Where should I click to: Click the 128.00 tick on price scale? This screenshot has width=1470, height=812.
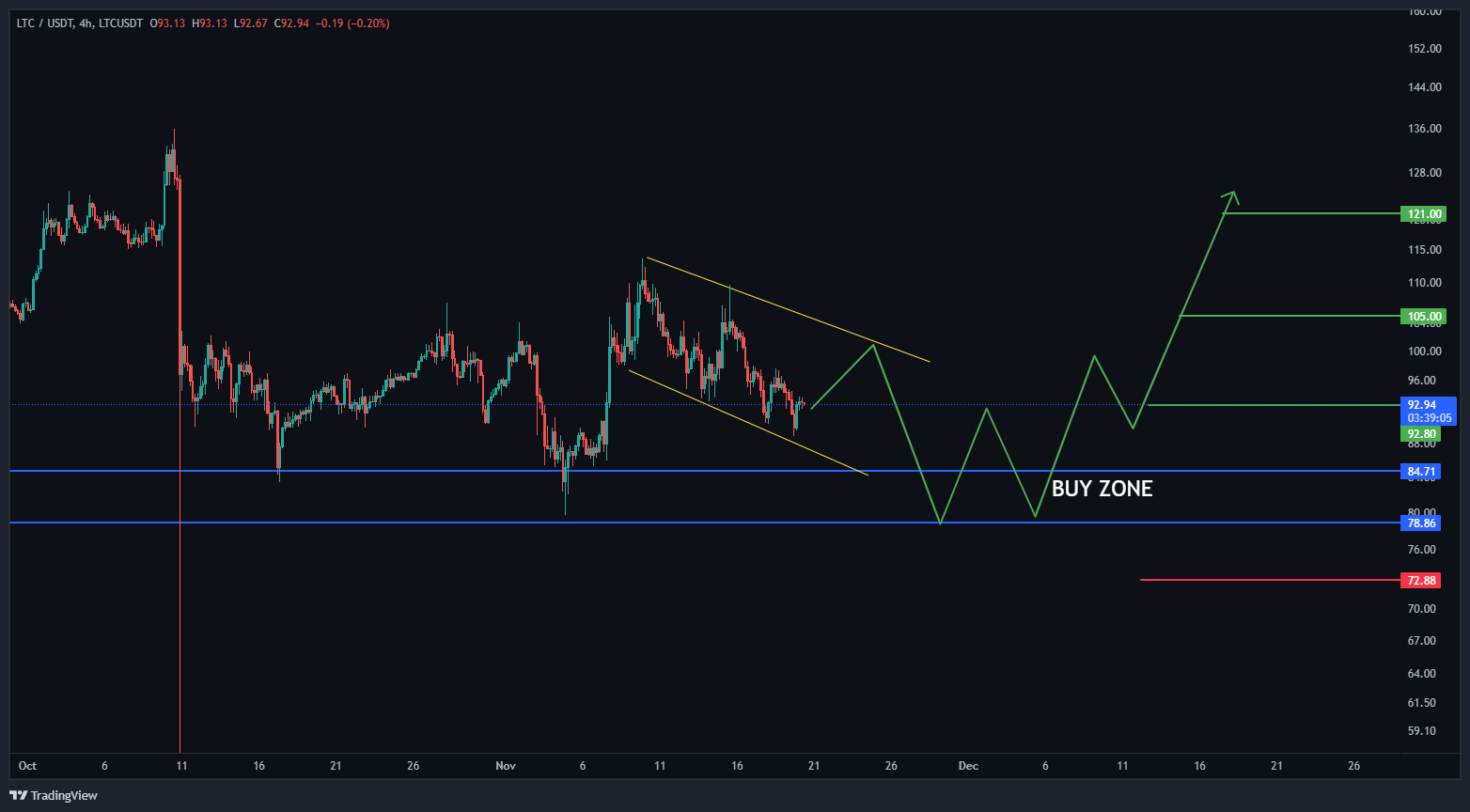[x=1425, y=173]
